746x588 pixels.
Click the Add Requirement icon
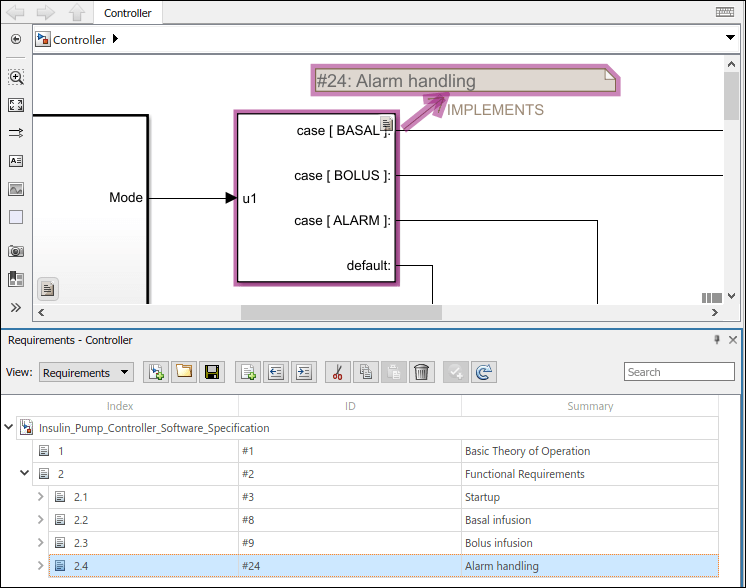247,372
